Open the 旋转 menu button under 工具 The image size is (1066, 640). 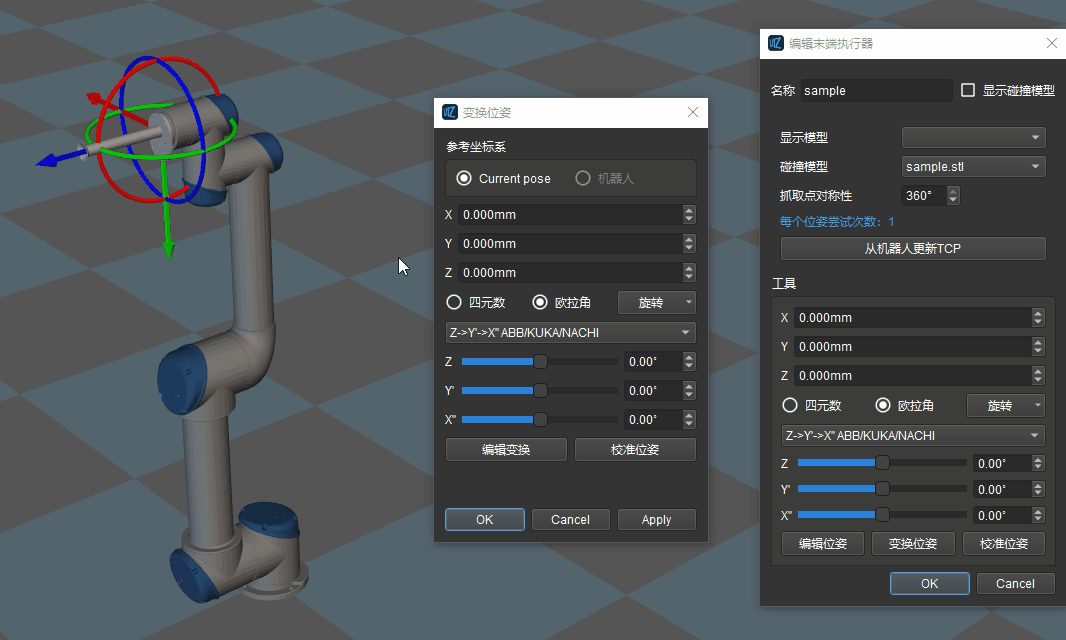coord(1004,405)
